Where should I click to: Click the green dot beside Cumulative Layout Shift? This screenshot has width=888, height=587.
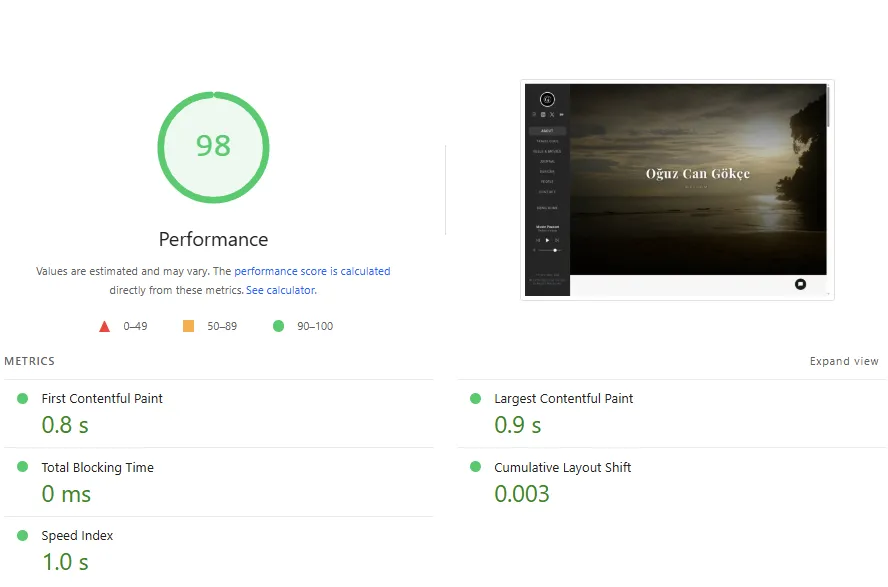coord(476,467)
